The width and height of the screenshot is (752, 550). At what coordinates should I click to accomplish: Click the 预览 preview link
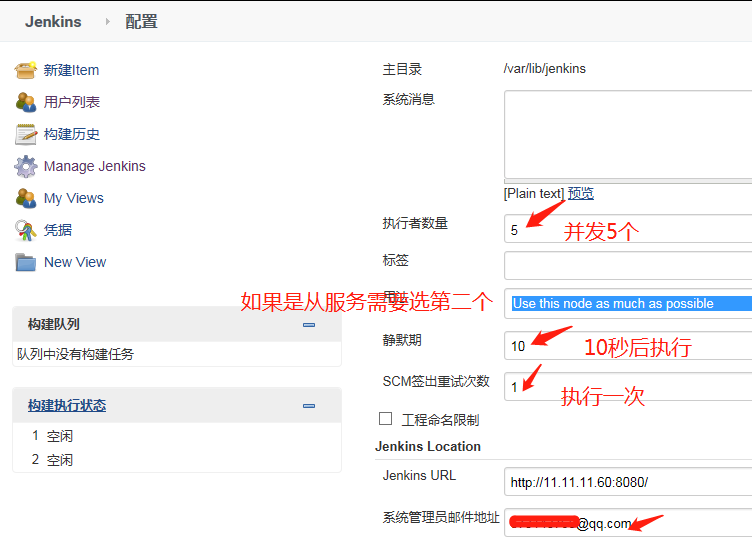pyautogui.click(x=581, y=193)
